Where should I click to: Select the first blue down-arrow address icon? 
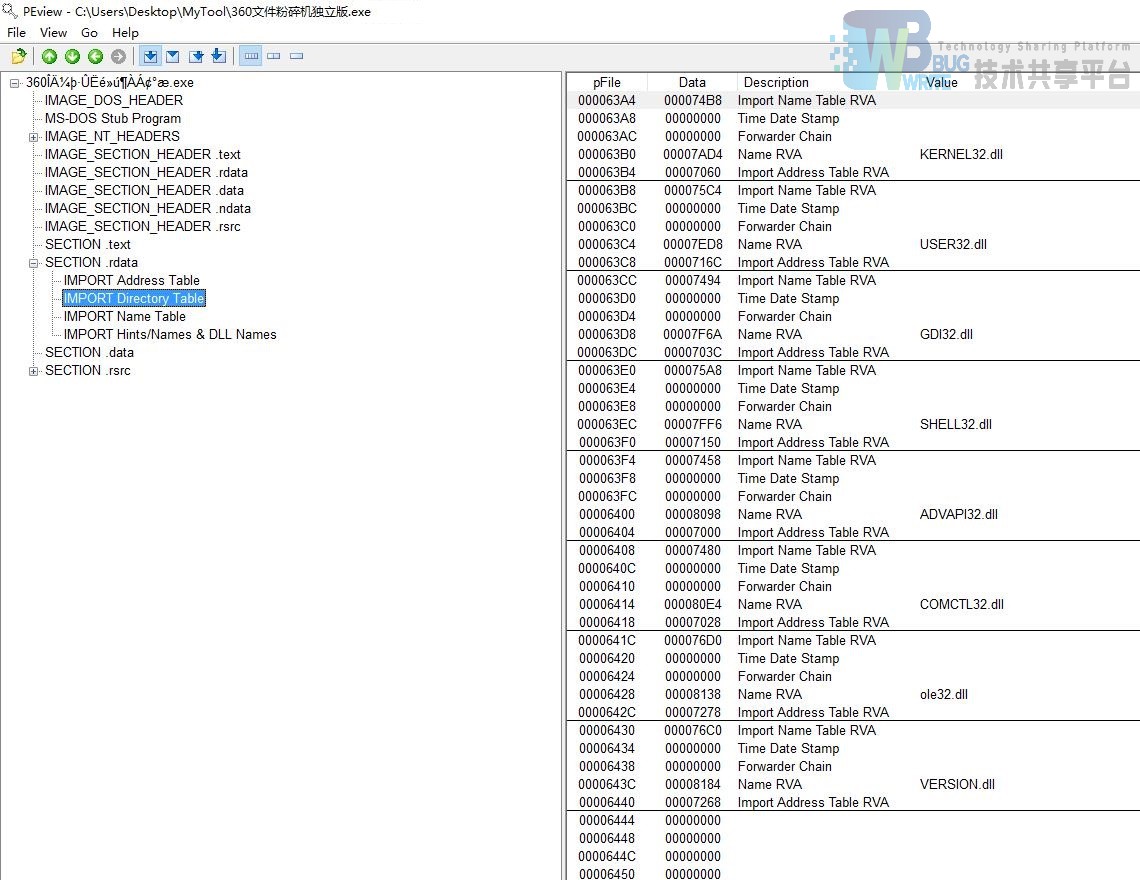click(150, 56)
